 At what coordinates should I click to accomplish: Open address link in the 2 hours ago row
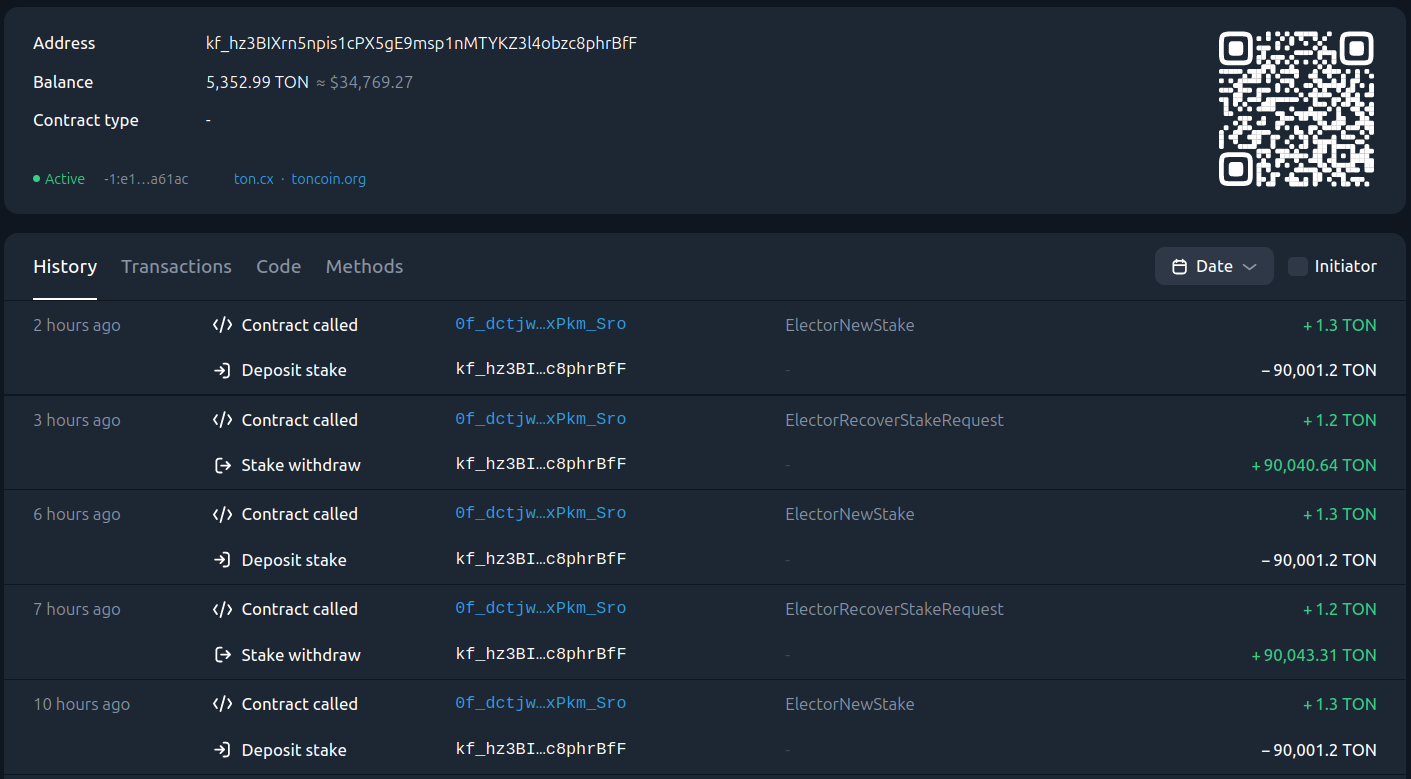click(540, 324)
